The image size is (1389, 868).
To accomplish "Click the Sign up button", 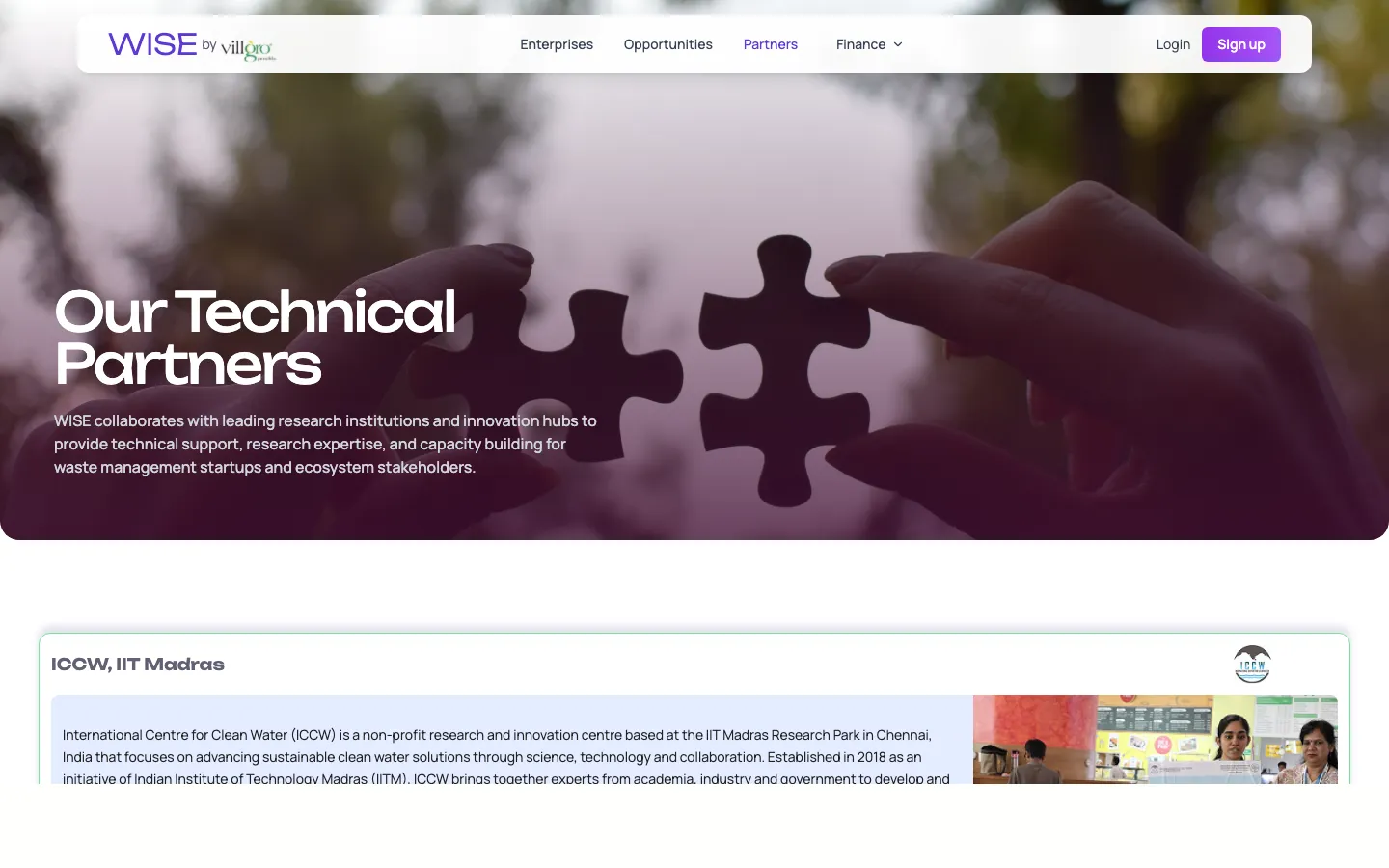I will (1240, 44).
